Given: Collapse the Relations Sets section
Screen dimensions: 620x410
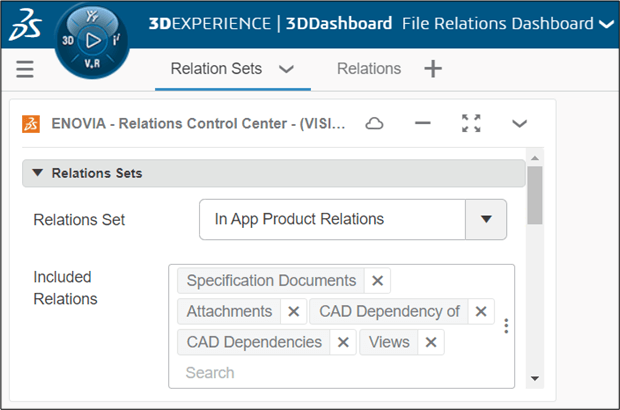Looking at the screenshot, I should click(x=38, y=173).
